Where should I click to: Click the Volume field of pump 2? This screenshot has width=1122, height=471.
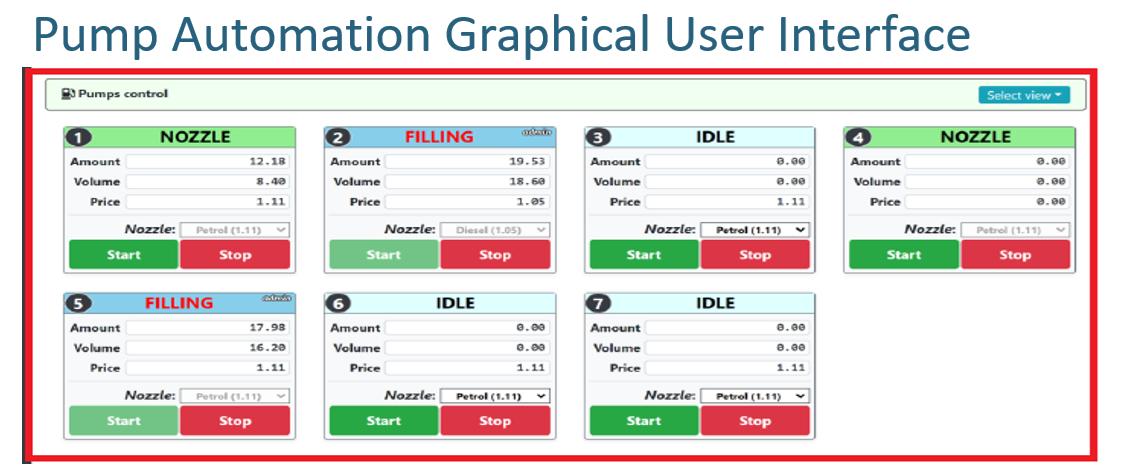(x=467, y=182)
